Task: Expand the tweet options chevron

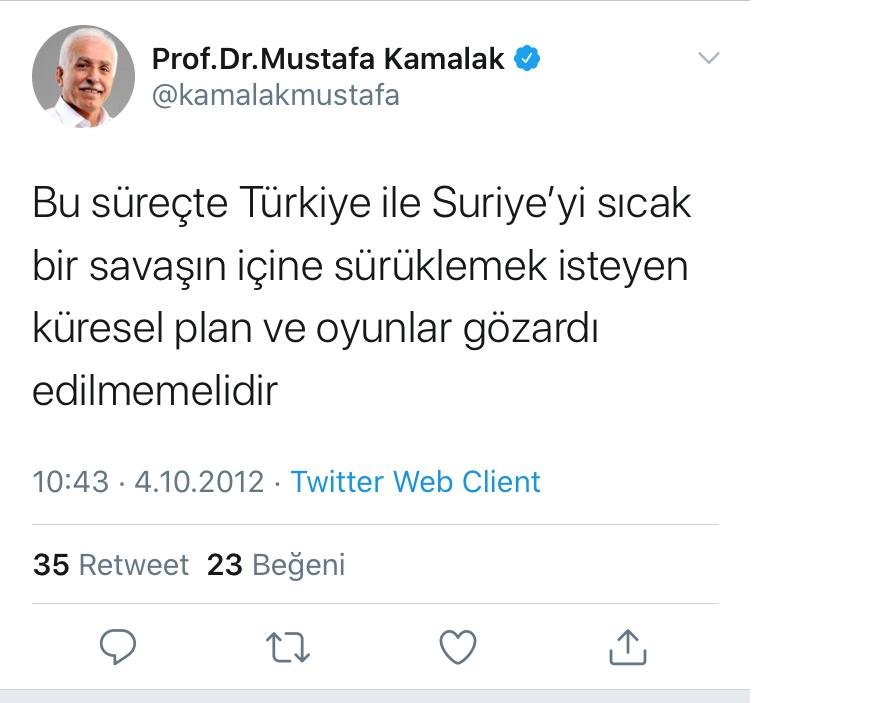Action: click(x=708, y=58)
